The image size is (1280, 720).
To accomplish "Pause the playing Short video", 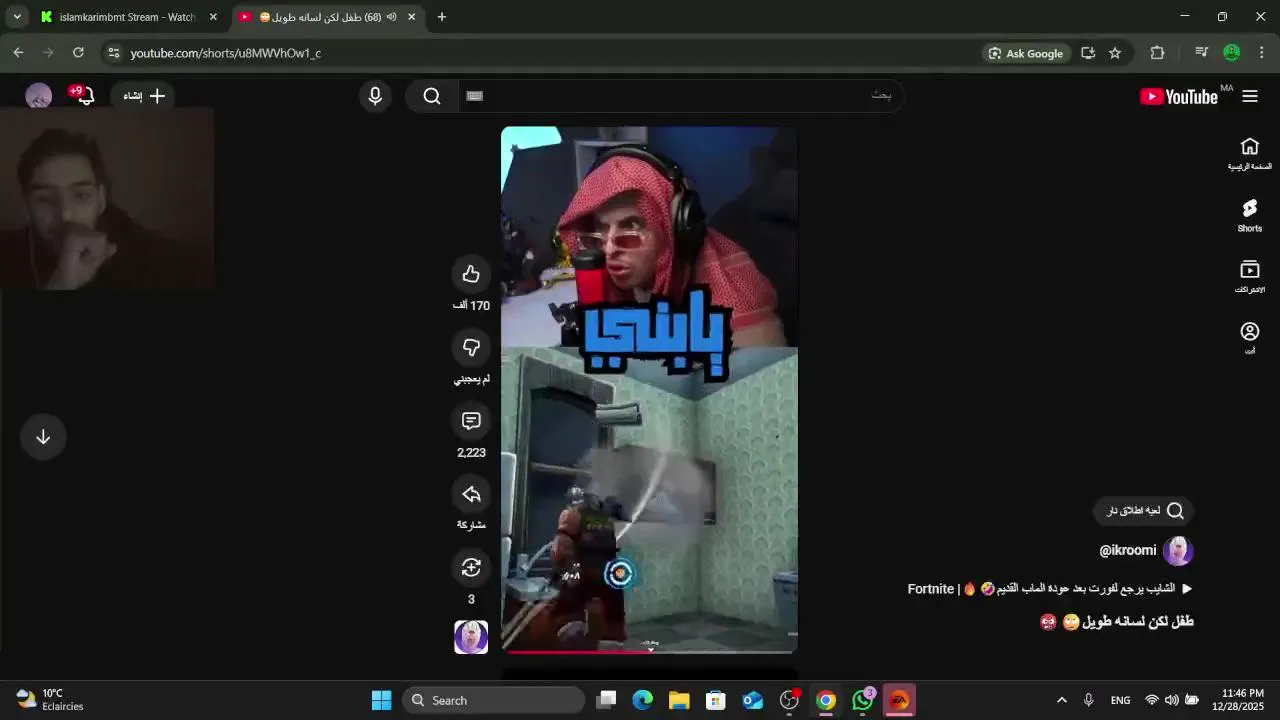I will pos(649,390).
